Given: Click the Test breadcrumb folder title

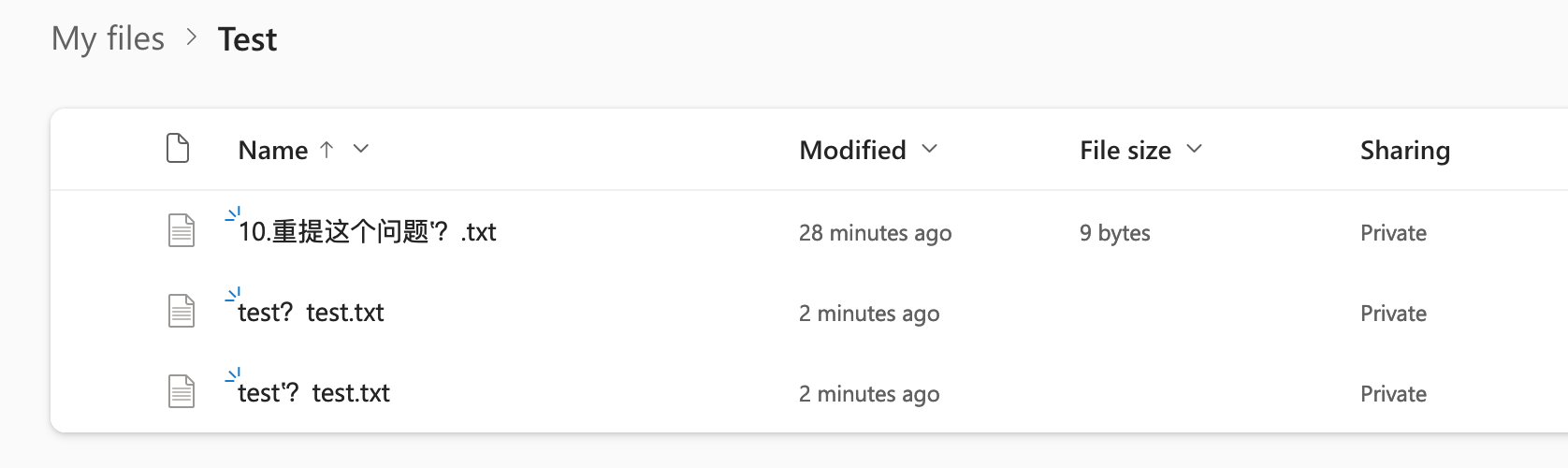Looking at the screenshot, I should 247,39.
